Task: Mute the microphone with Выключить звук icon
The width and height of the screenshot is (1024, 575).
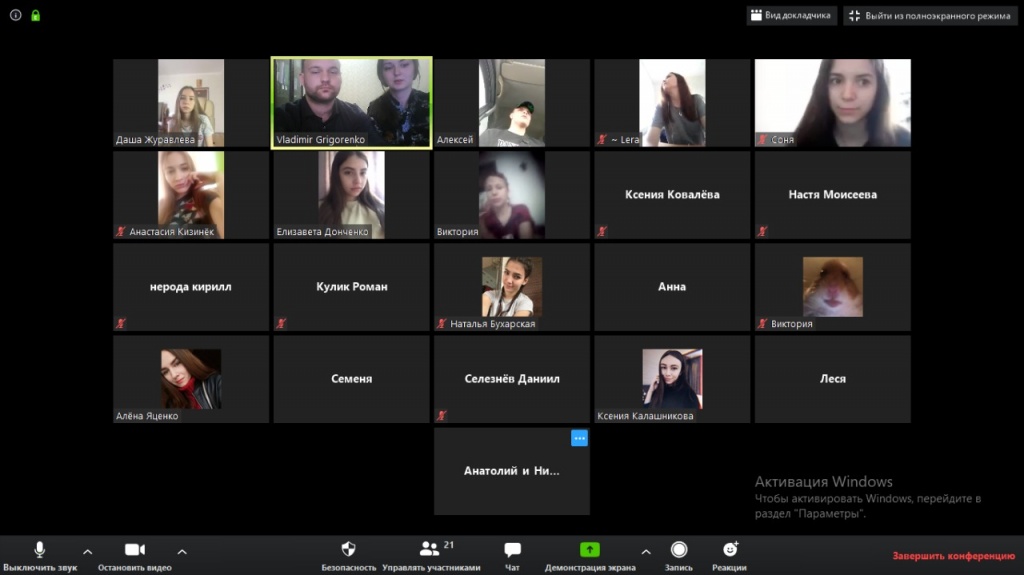Action: click(39, 550)
